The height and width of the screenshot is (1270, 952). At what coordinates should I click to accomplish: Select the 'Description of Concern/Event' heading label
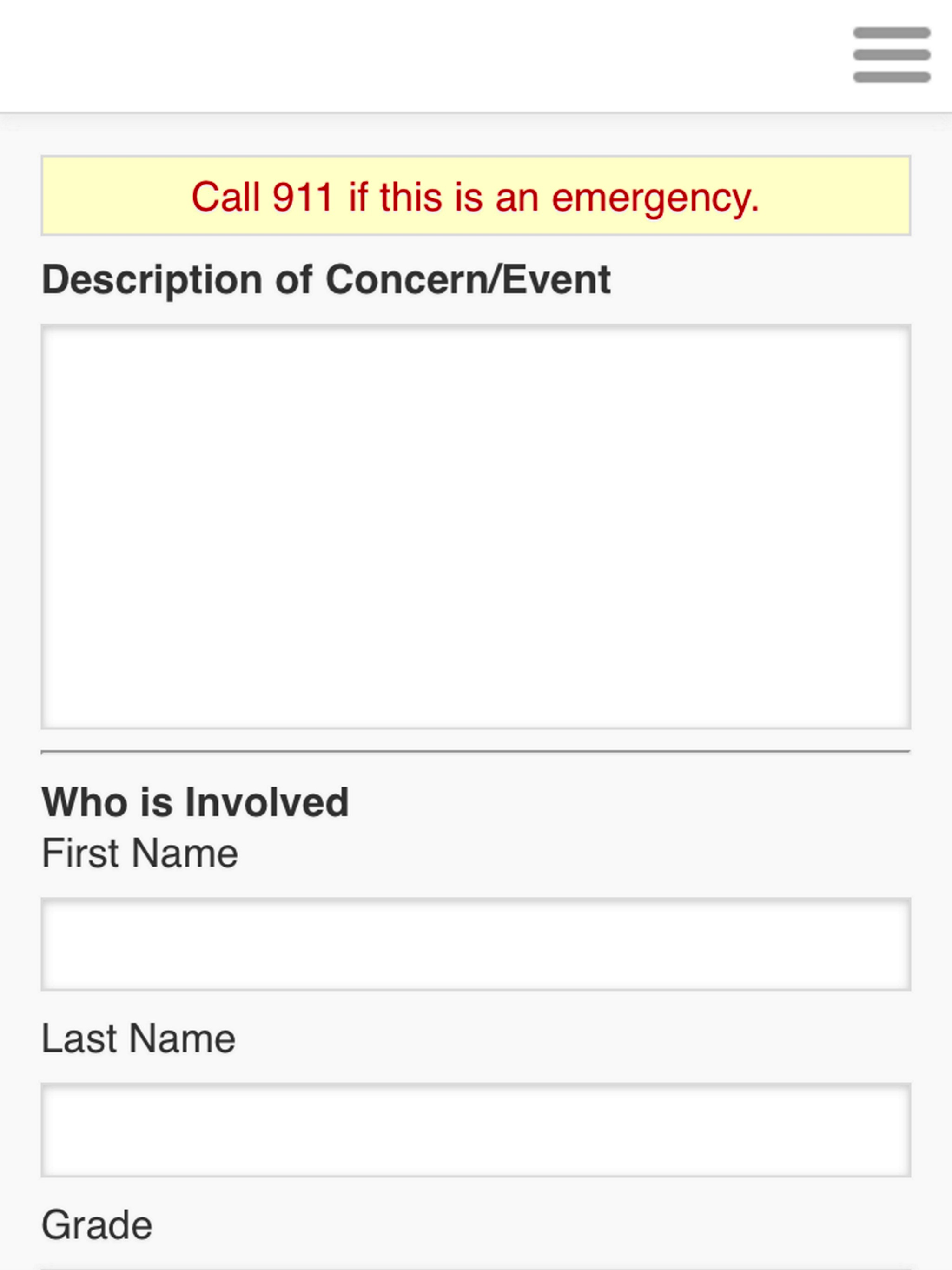[325, 280]
